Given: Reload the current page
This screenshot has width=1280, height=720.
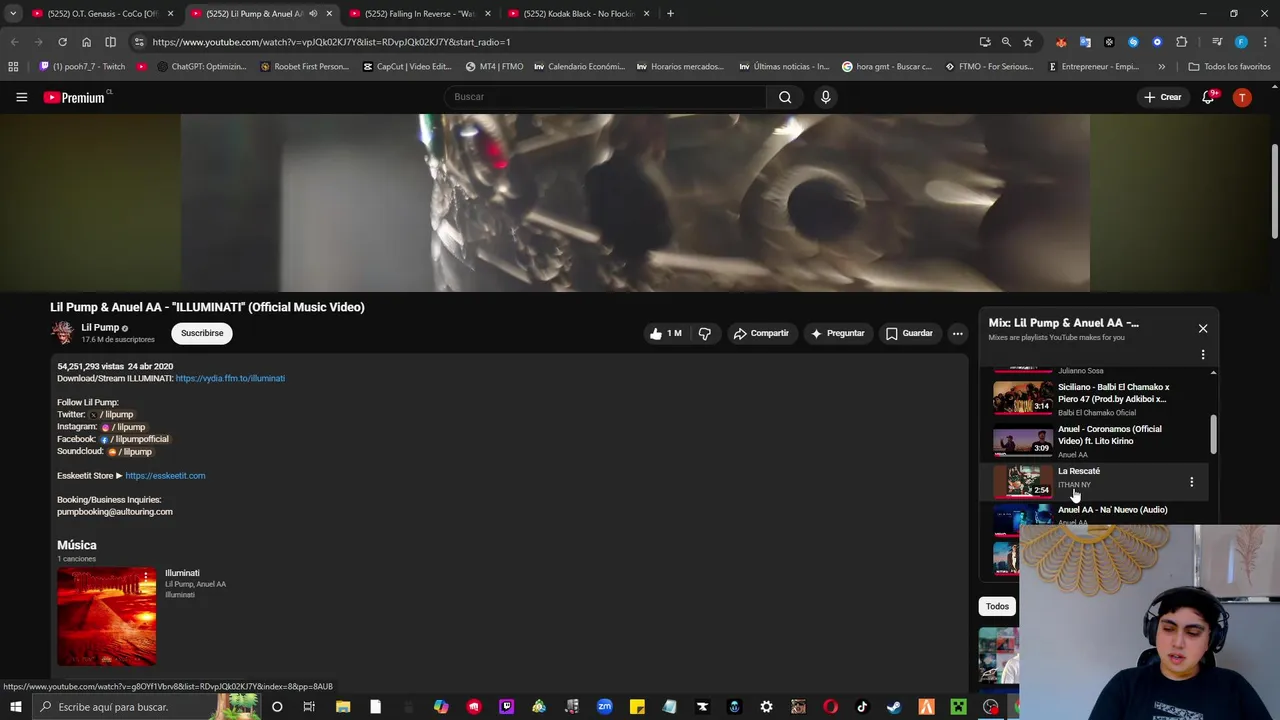Looking at the screenshot, I should click(x=62, y=42).
